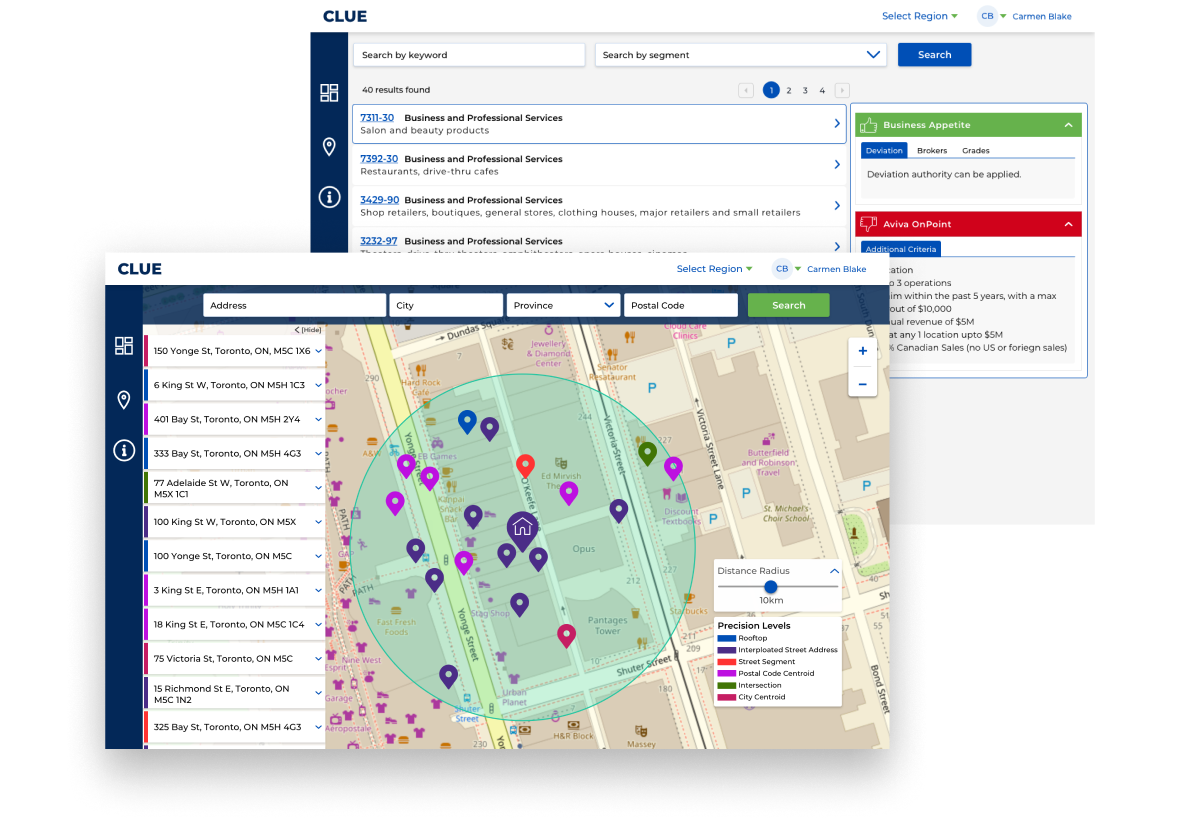Screen dimensions: 1200x822
Task: Click CLUE logo in results window
Action: [x=344, y=16]
